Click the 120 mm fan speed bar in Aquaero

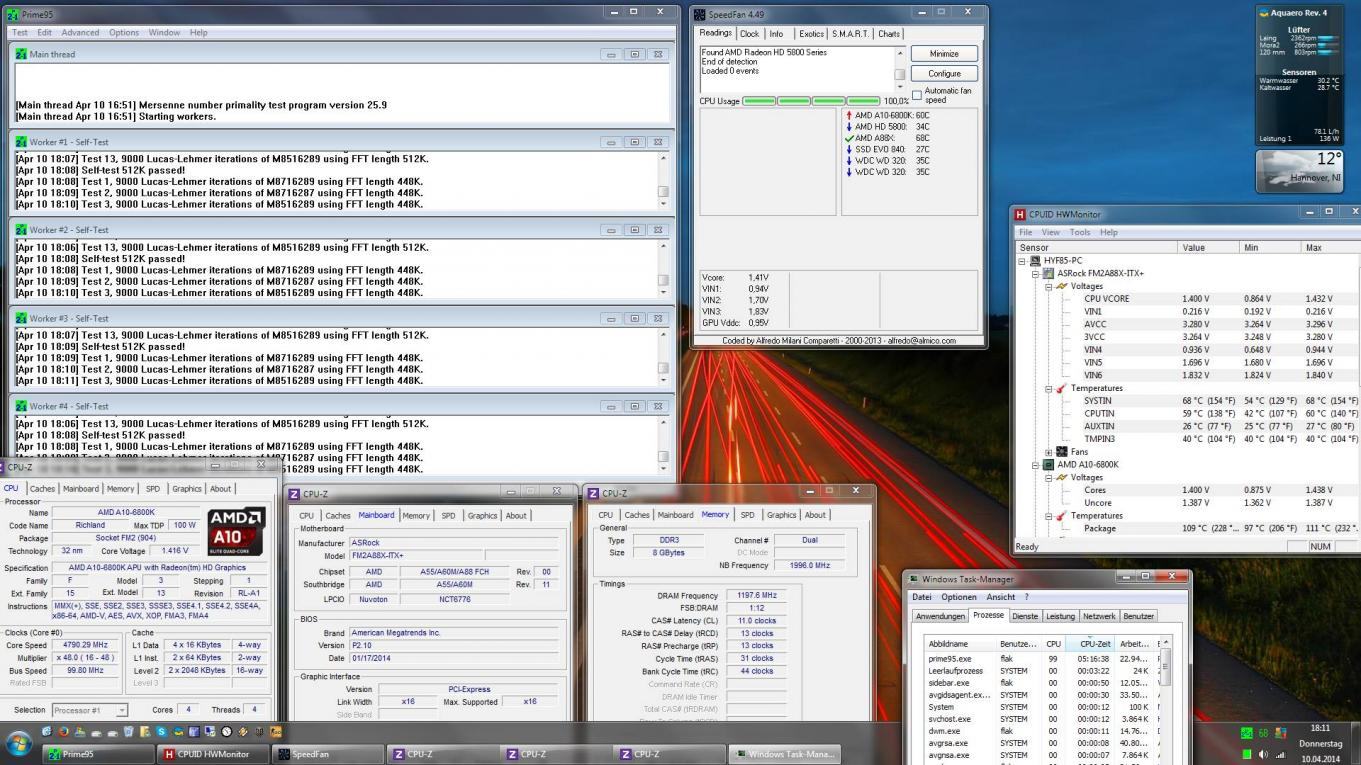(x=1329, y=52)
